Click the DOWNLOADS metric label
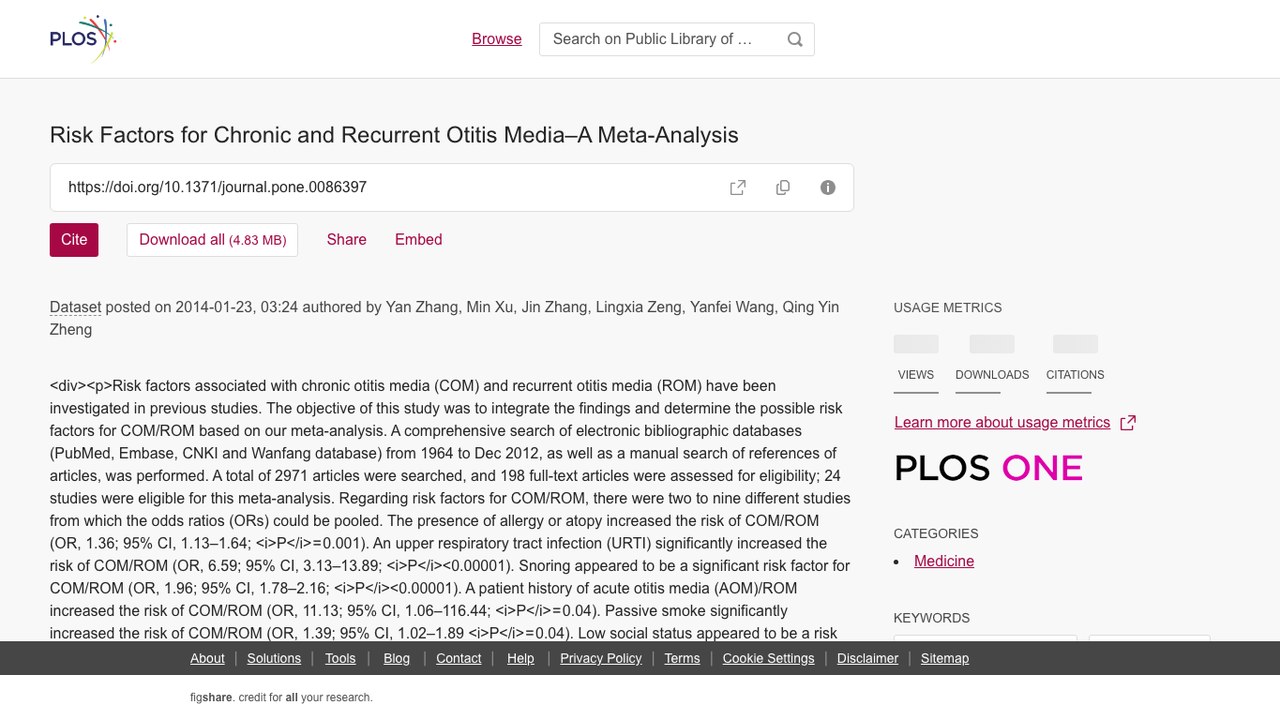This screenshot has height=720, width=1280. [992, 375]
